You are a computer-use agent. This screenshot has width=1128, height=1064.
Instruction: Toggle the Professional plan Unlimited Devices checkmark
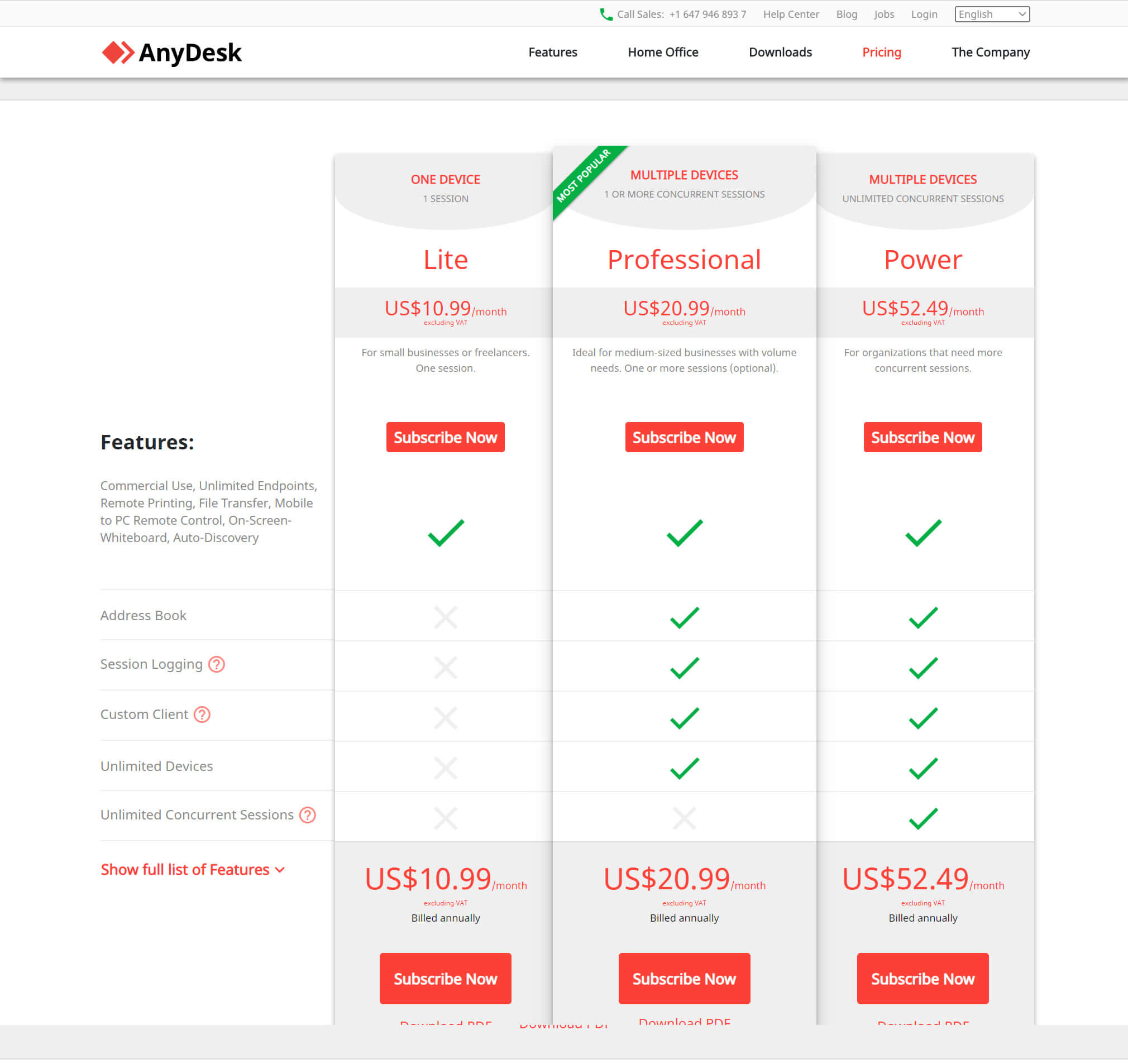point(683,767)
